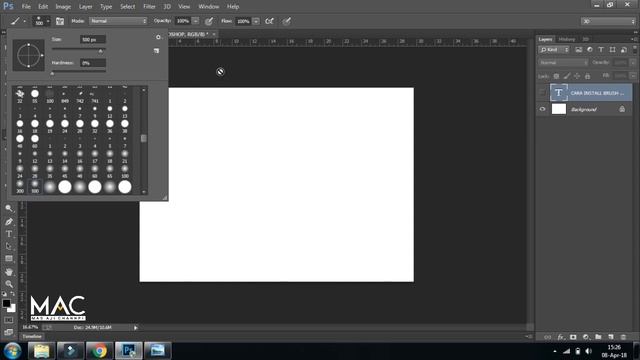This screenshot has width=640, height=360.
Task: Open layer Kind filter dropdown
Action: pyautogui.click(x=554, y=50)
